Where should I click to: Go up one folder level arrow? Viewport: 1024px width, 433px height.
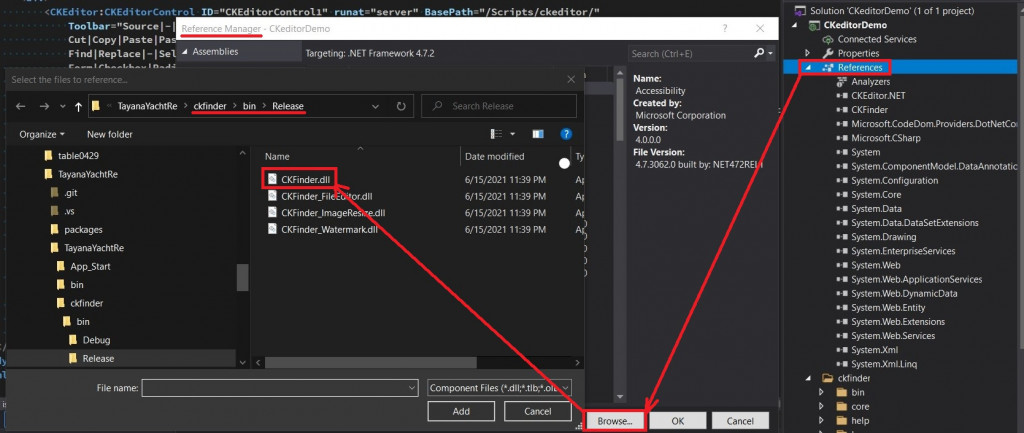(x=78, y=106)
